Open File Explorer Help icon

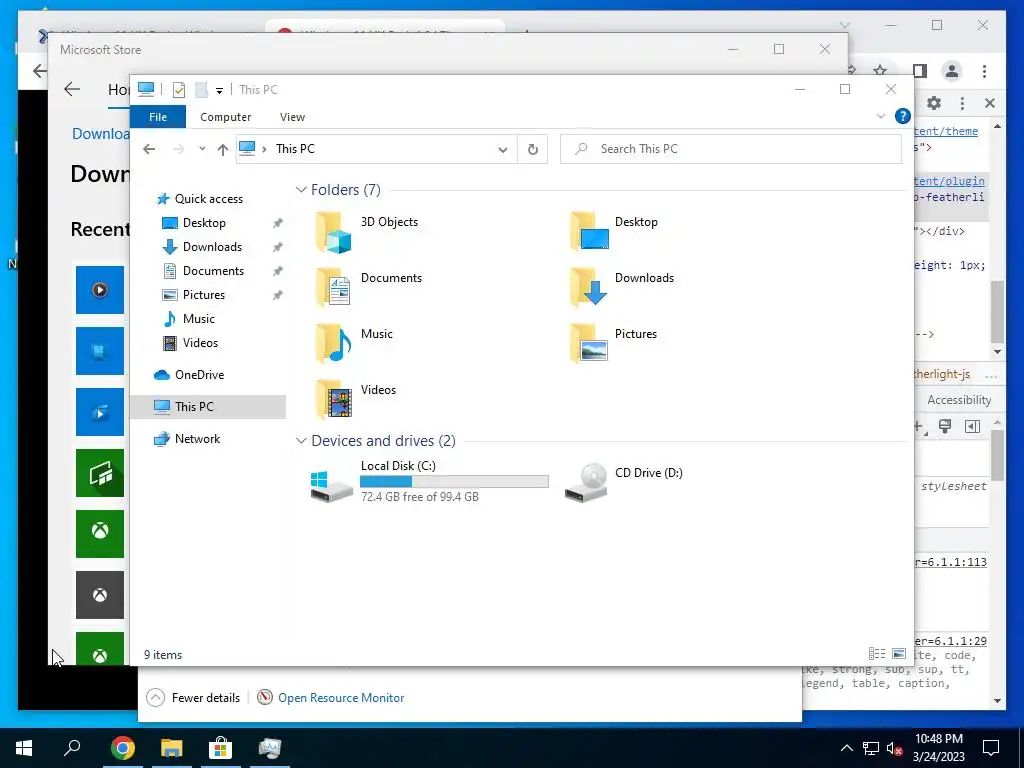(903, 116)
